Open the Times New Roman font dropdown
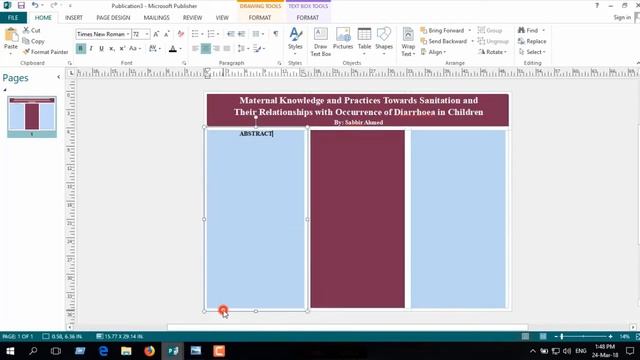Viewport: 640px width, 360px height. [x=128, y=34]
